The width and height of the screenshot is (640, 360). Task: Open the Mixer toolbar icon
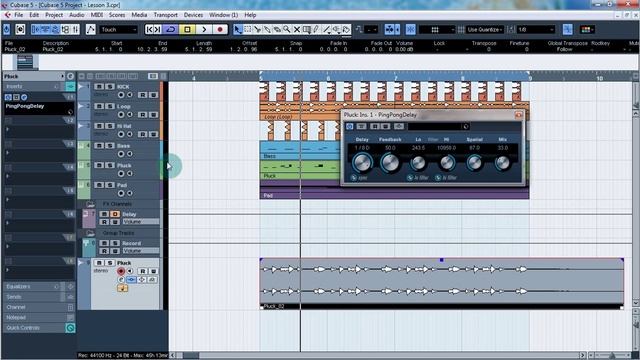pyautogui.click(x=76, y=29)
